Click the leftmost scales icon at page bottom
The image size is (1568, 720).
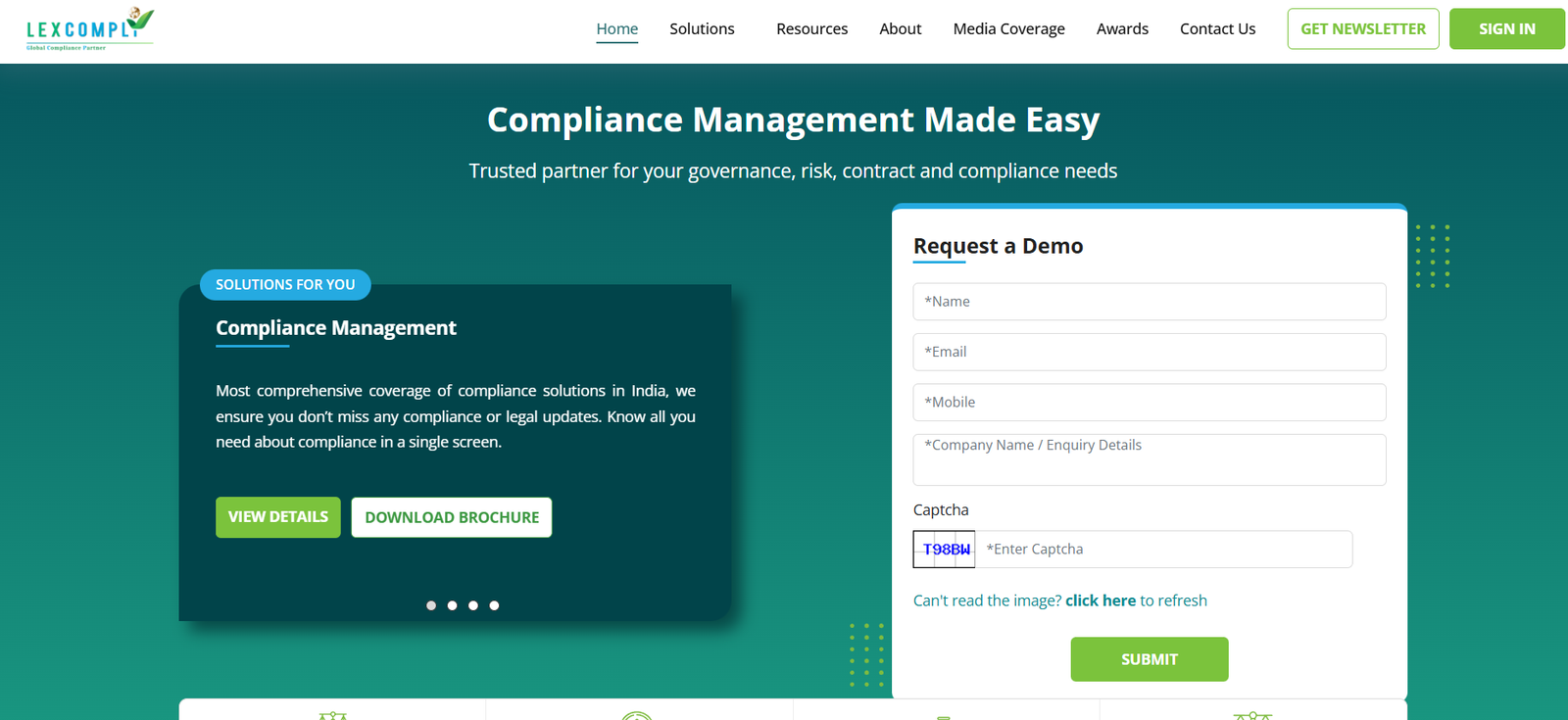click(x=333, y=715)
